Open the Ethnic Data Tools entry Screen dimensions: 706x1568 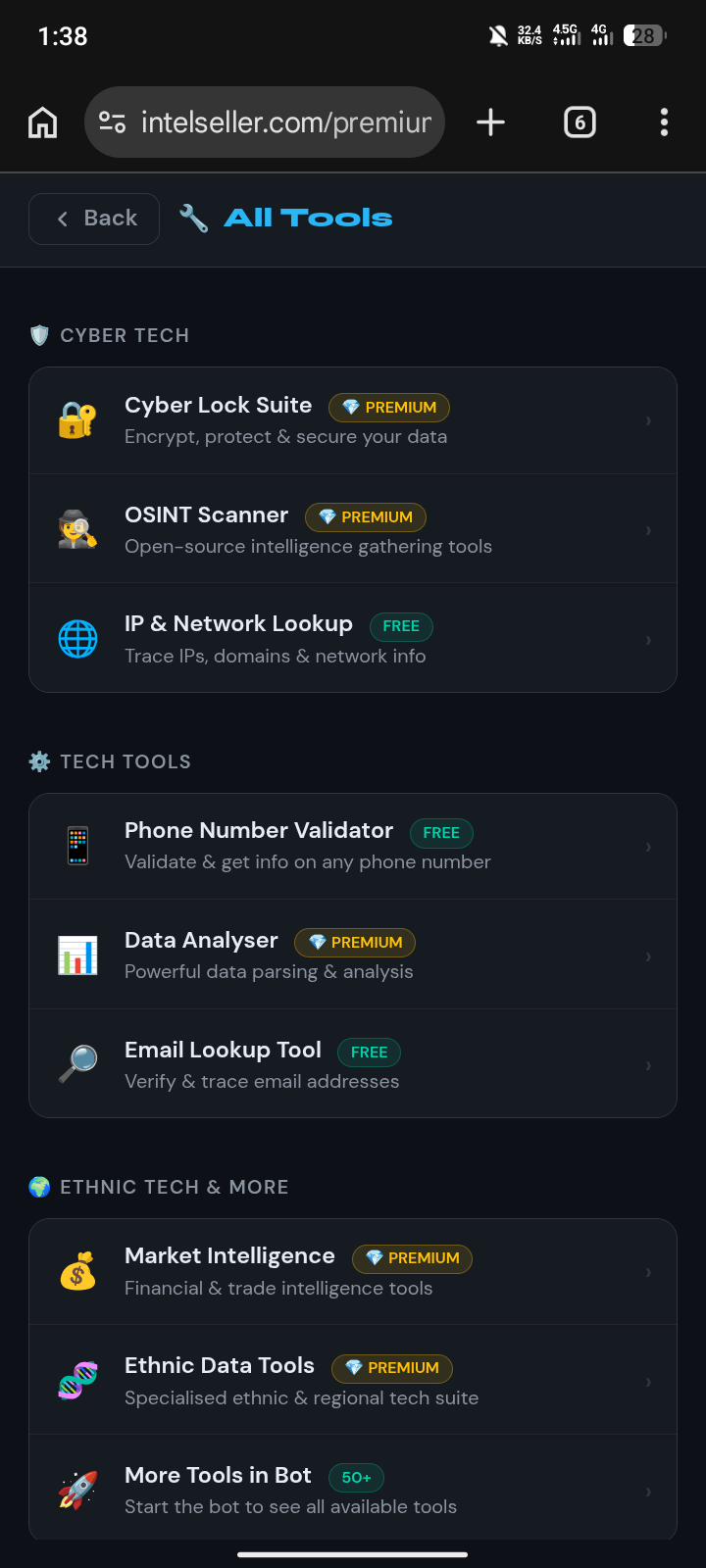(353, 1381)
